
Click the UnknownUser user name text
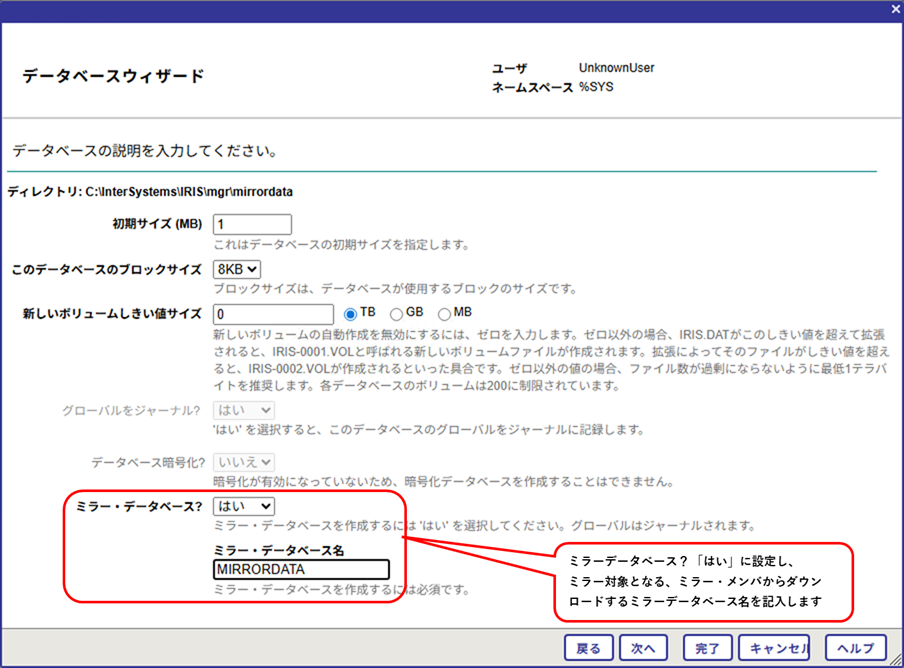pos(616,68)
